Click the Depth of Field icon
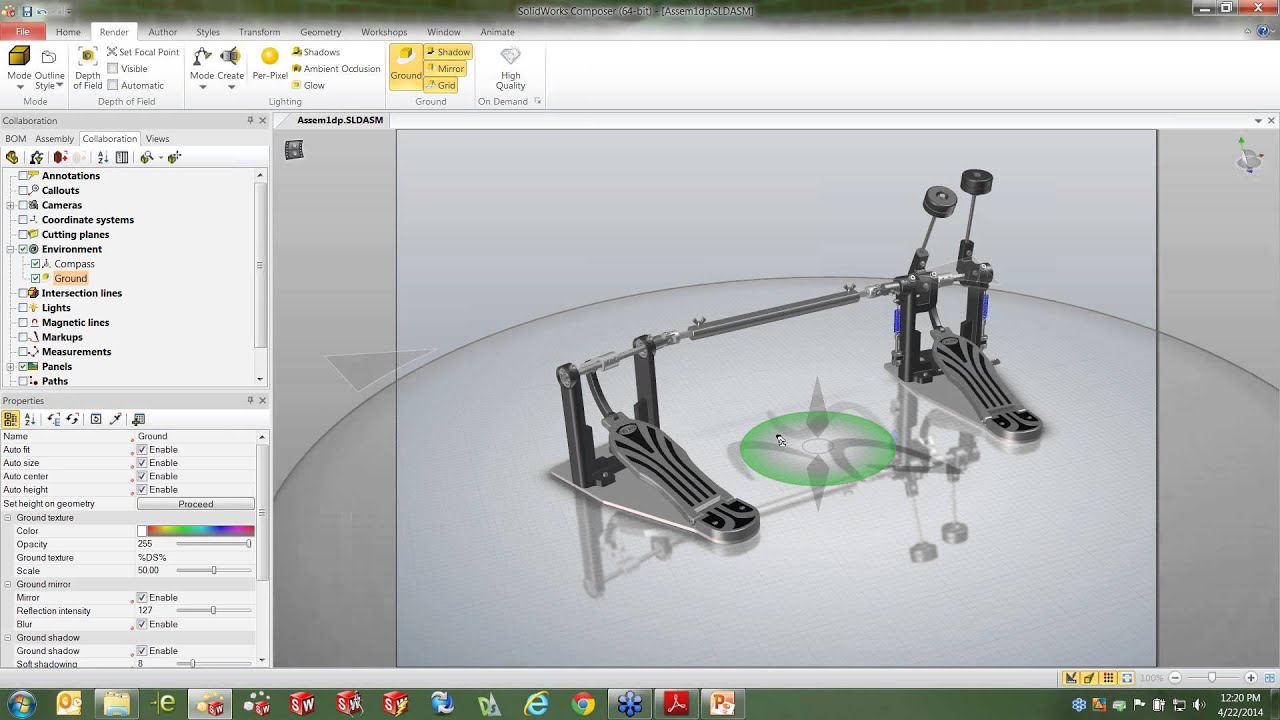Screen dimensions: 1280x720 pos(87,68)
